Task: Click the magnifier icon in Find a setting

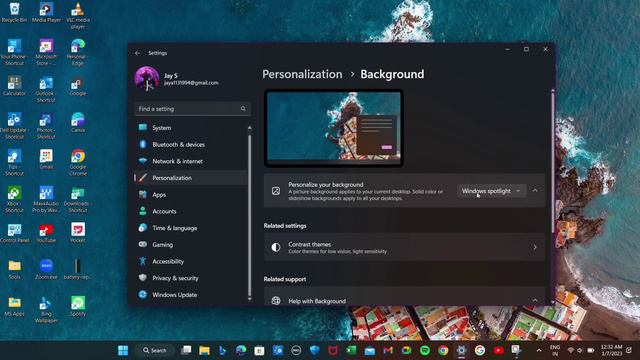Action: click(243, 109)
